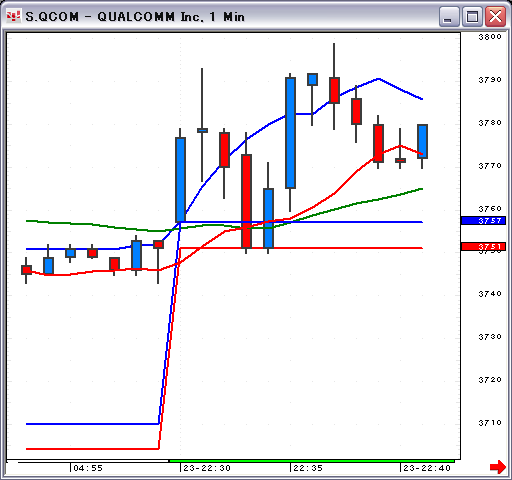Click the 3790 price axis label
This screenshot has width=512, height=480.
(x=490, y=80)
